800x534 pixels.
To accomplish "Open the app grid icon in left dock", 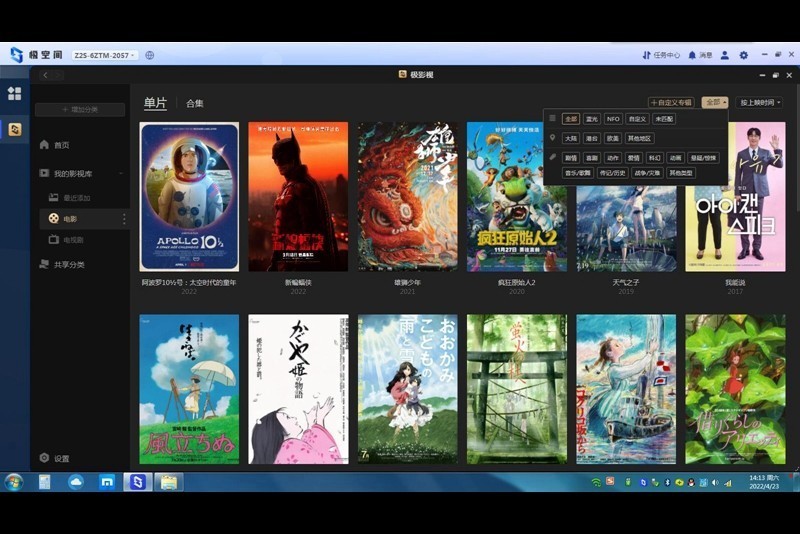I will click(15, 93).
